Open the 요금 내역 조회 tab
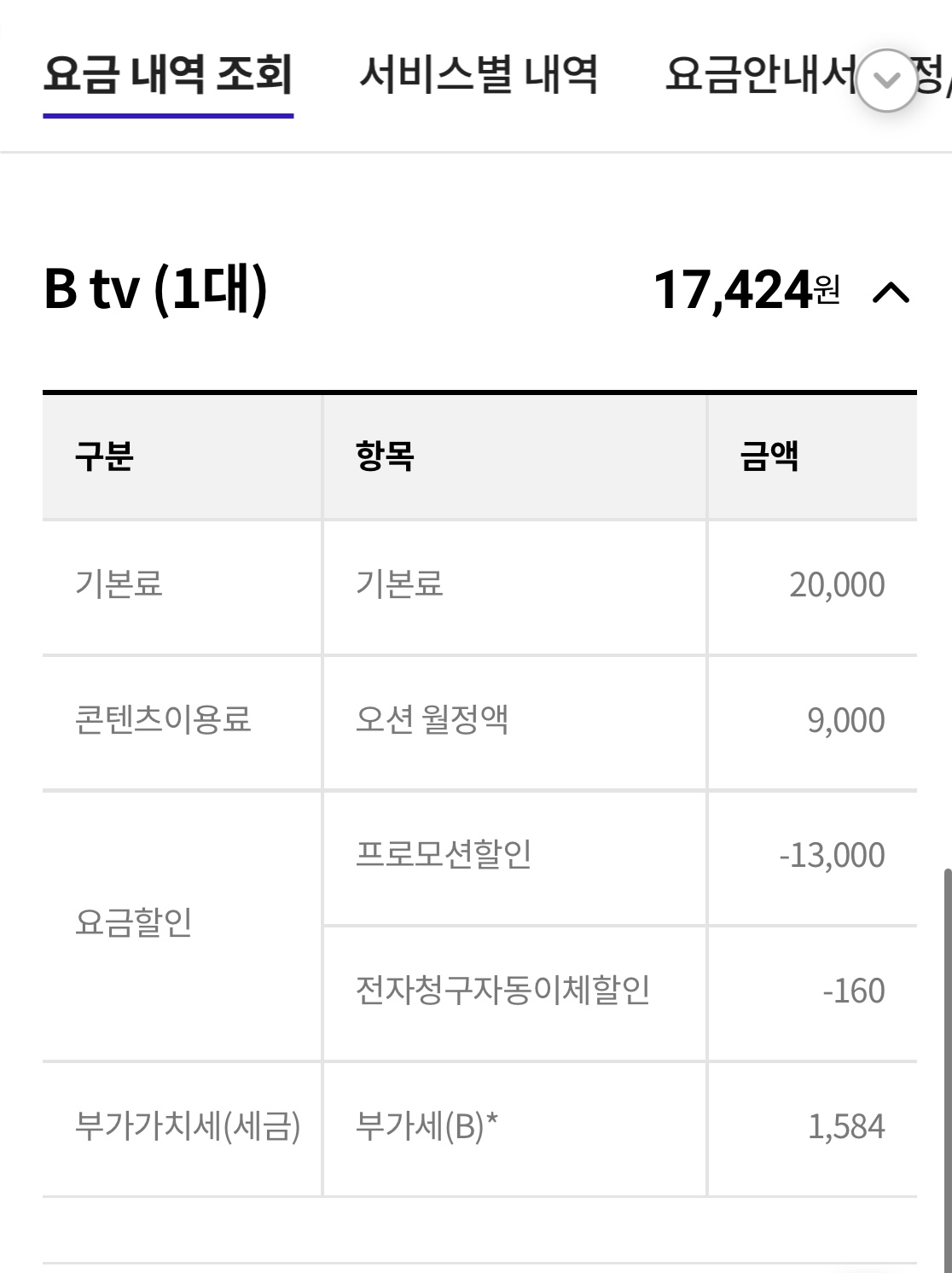 pos(168,74)
